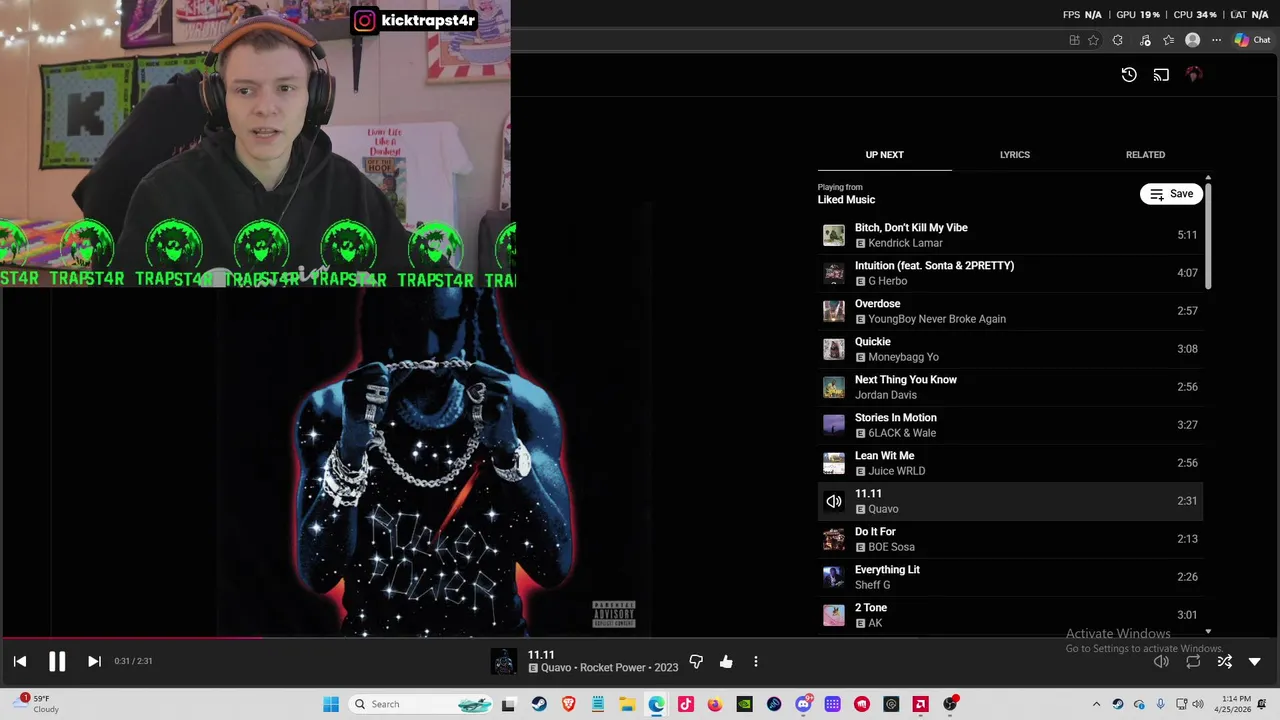Viewport: 1280px width, 720px height.
Task: Open the Windows Start menu
Action: (x=331, y=704)
